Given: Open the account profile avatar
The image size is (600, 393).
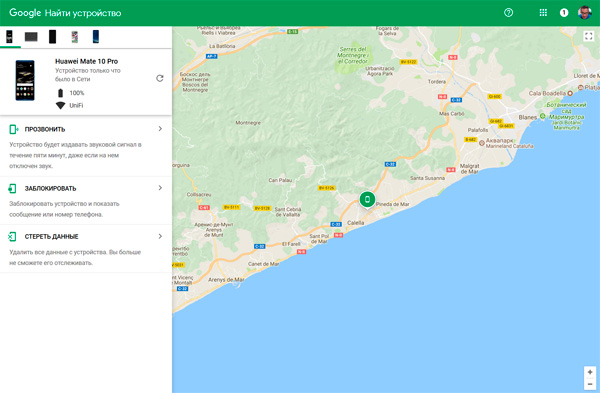Looking at the screenshot, I should (585, 13).
